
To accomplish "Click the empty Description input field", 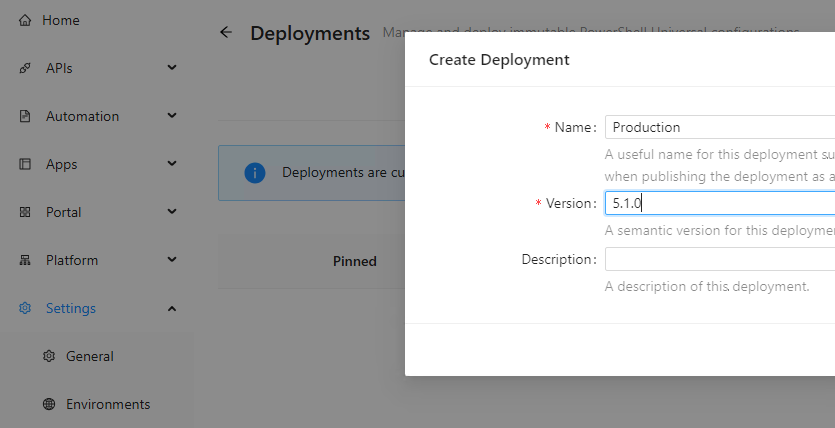I will (x=720, y=259).
